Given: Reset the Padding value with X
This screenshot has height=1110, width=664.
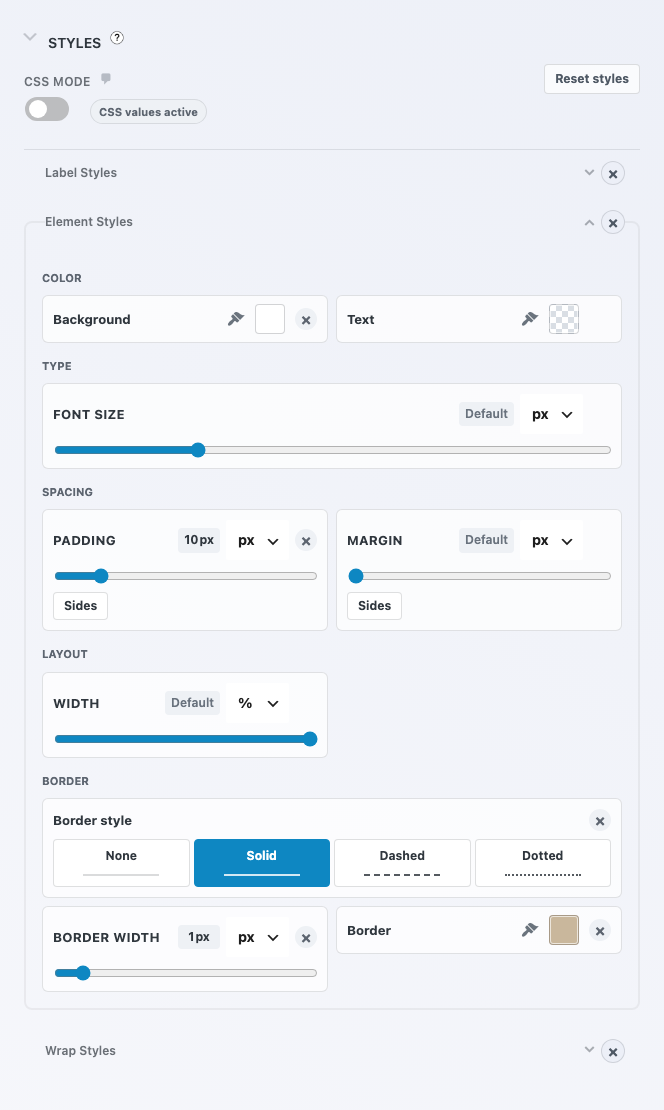Looking at the screenshot, I should pos(306,541).
